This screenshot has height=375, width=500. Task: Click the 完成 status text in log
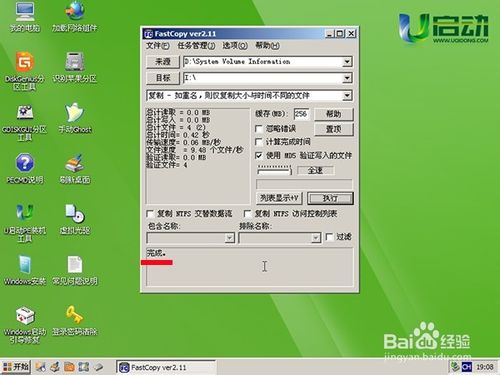coord(156,253)
